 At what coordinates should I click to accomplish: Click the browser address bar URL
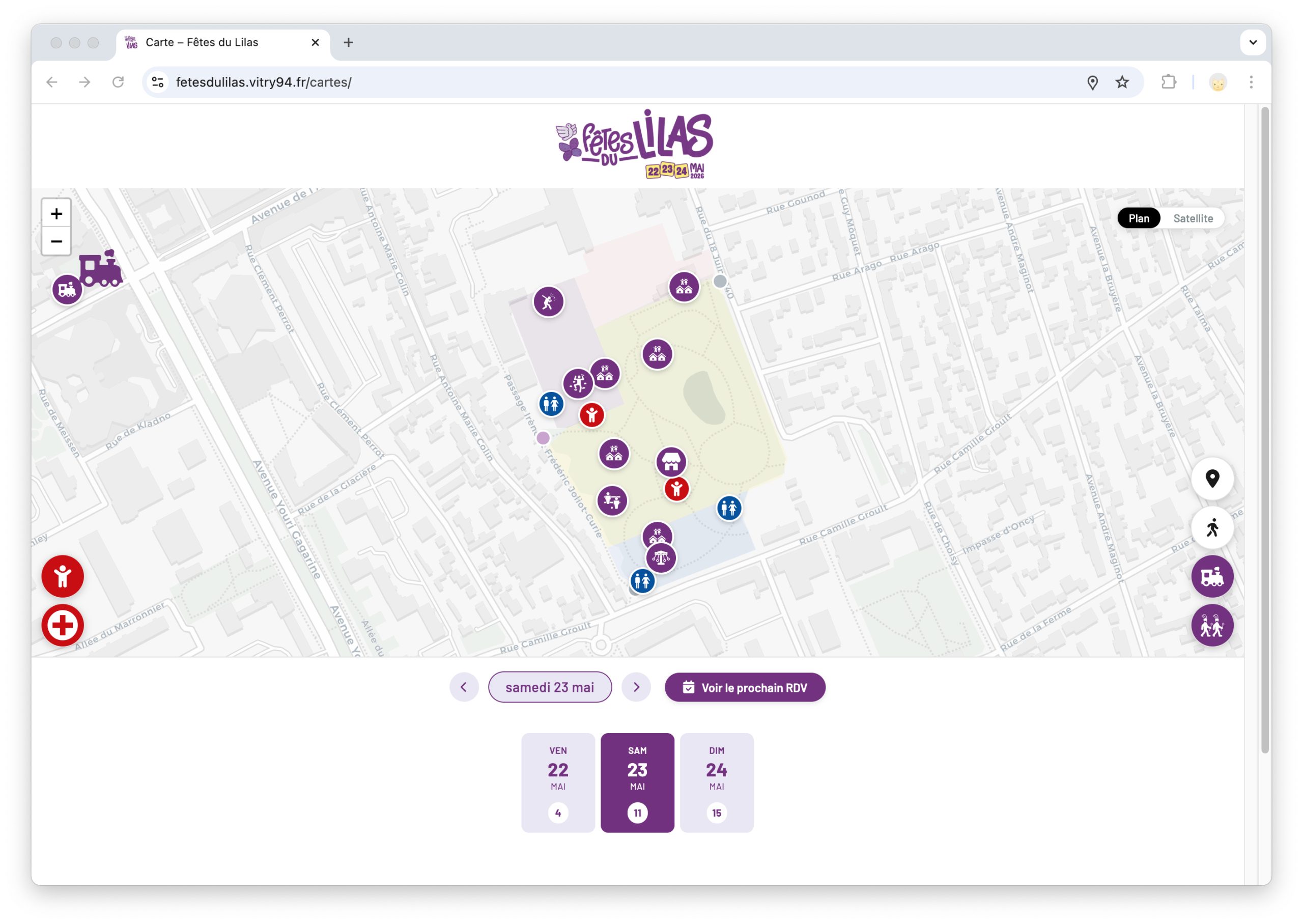[264, 82]
